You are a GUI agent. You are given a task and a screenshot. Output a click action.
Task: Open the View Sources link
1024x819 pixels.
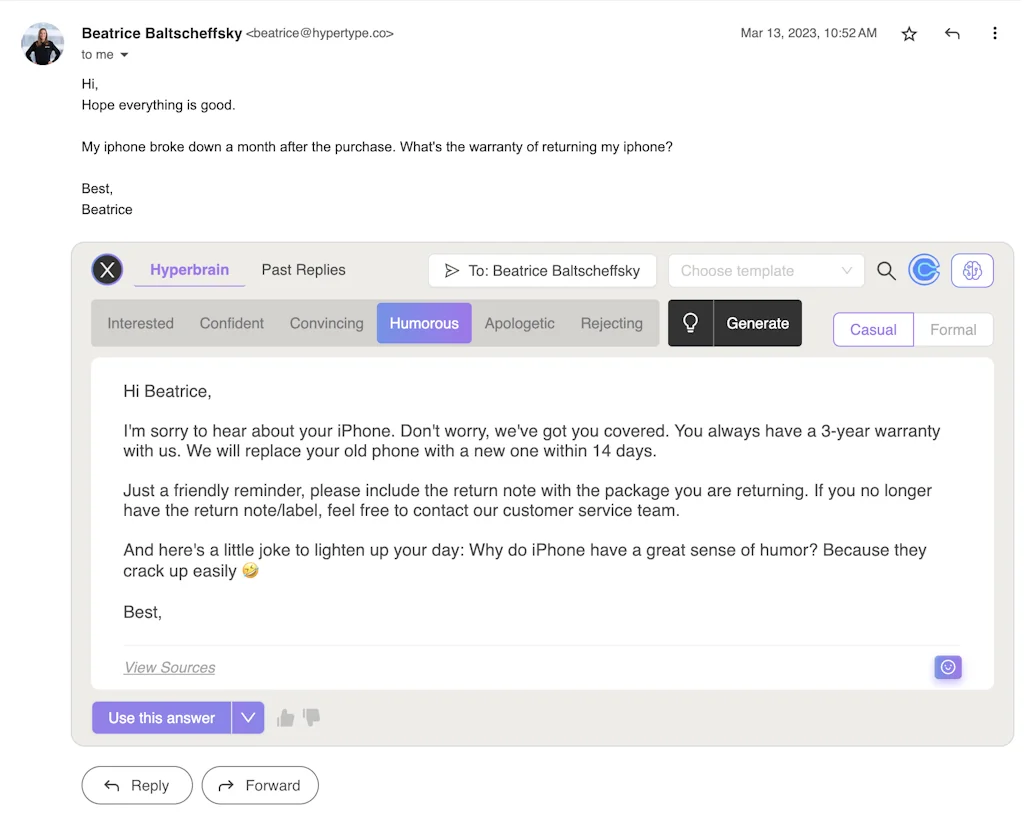pyautogui.click(x=168, y=667)
